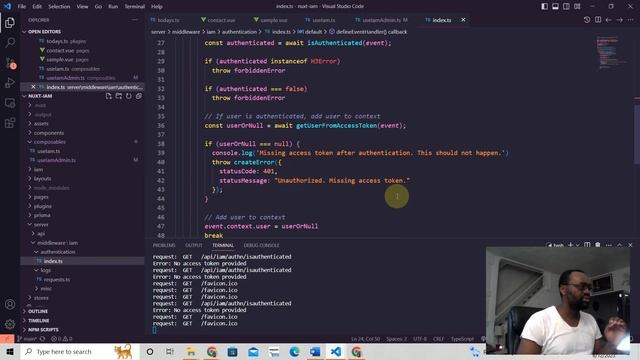The image size is (640, 360).
Task: Refresh the NUXT-IAM explorer tree
Action: (x=129, y=96)
